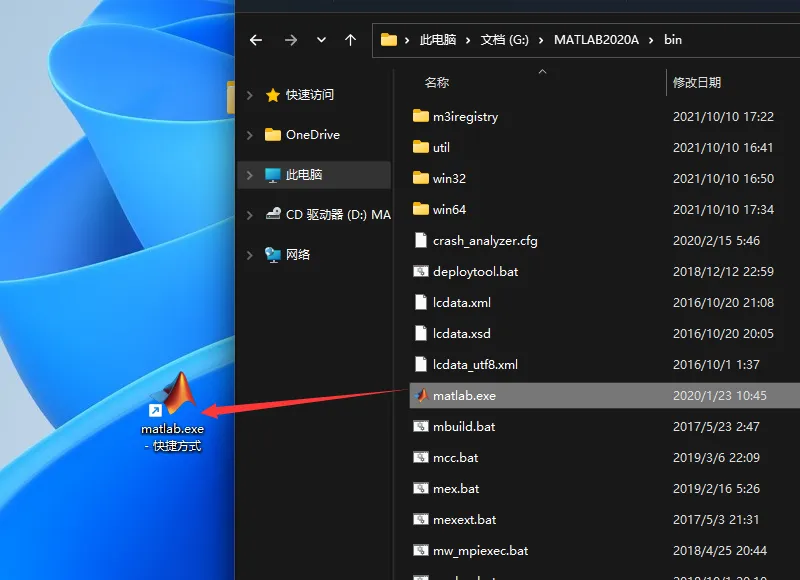Select lcdata.xsd file icon

[x=420, y=333]
